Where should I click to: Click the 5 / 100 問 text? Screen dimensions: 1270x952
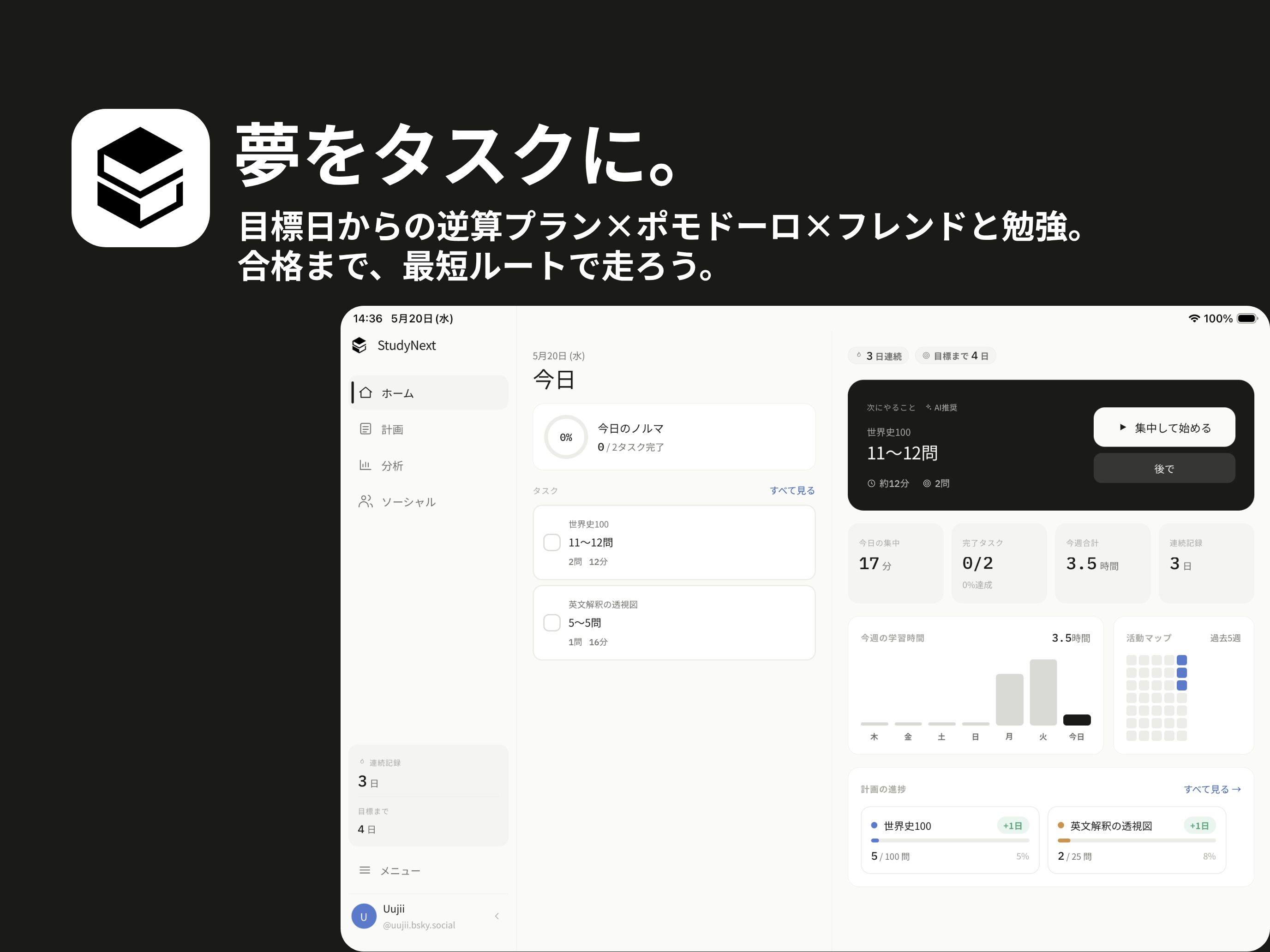pos(890,856)
